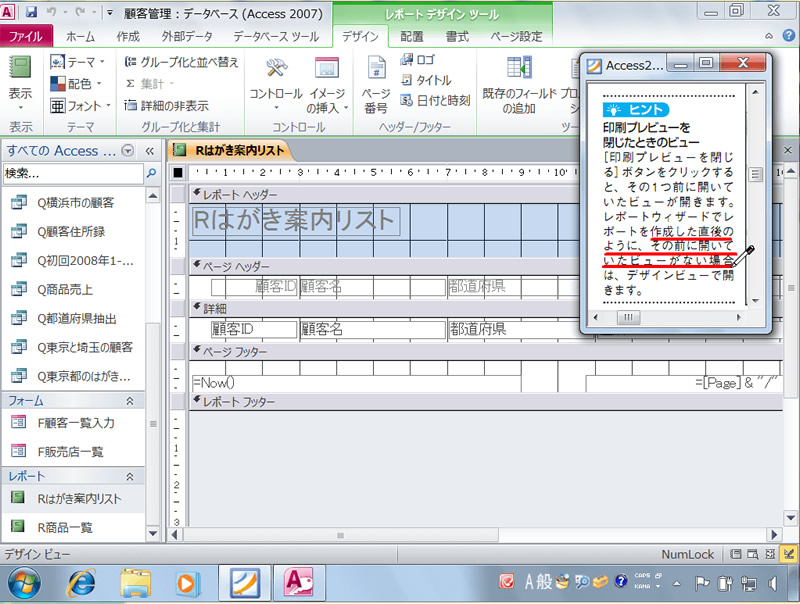800x604 pixels.
Task: Select the Rはがき案内リスト title label
Action: click(295, 220)
